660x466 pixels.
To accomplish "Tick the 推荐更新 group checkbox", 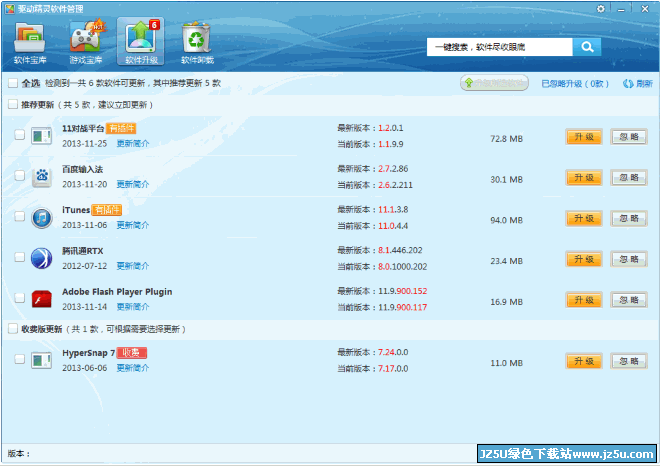I will click(x=13, y=104).
